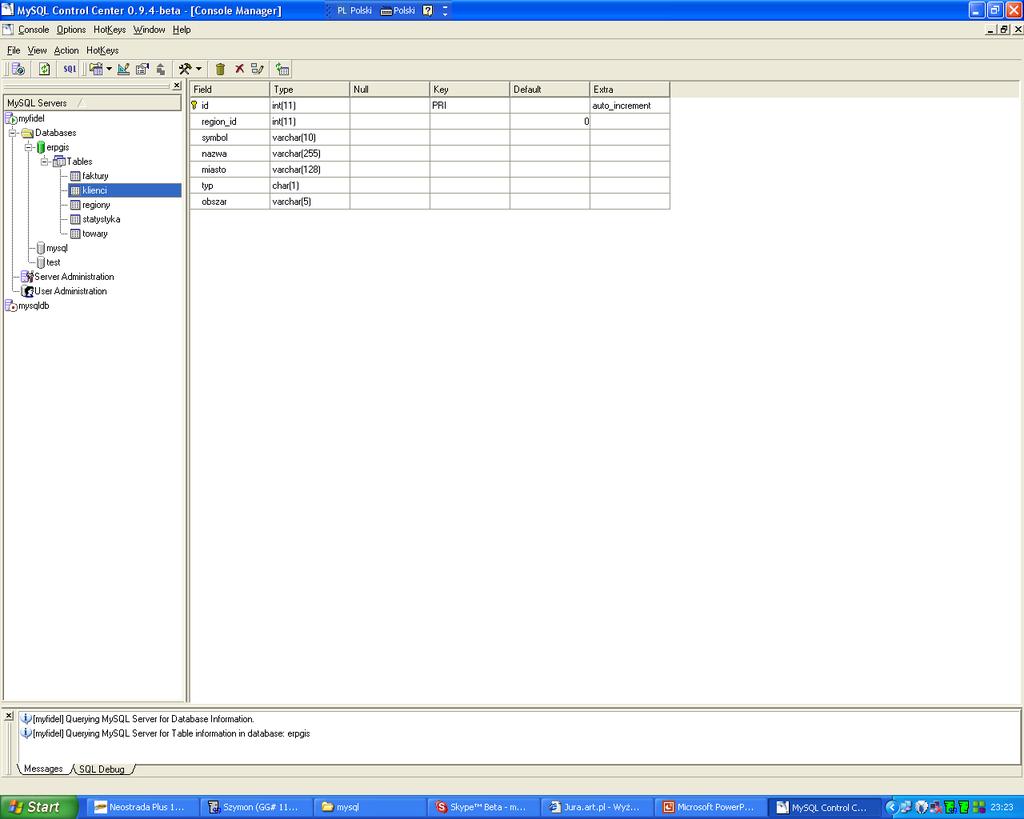Open the Console menu
This screenshot has width=1024, height=819.
pyautogui.click(x=33, y=29)
